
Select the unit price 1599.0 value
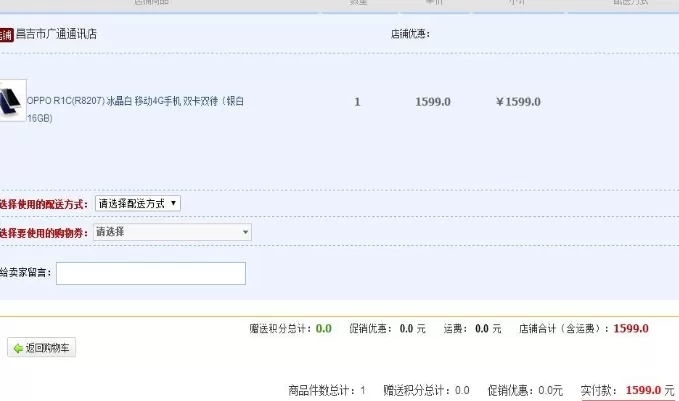coord(433,102)
